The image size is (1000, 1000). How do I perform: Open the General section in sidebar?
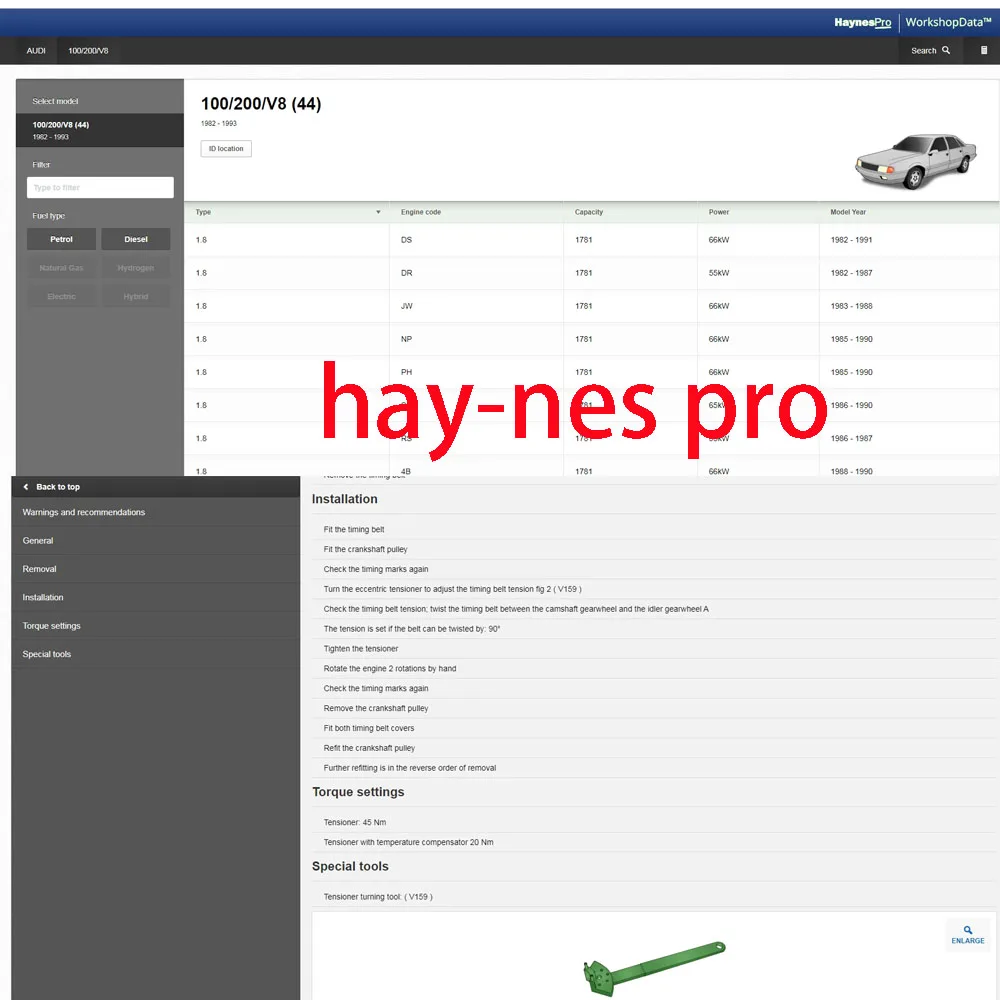(x=37, y=540)
